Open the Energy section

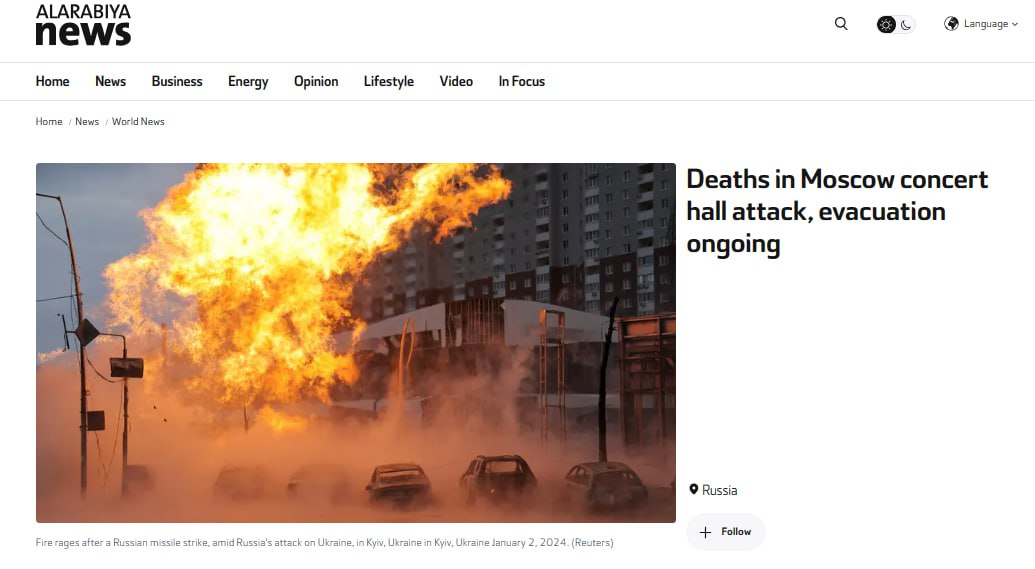pos(248,81)
